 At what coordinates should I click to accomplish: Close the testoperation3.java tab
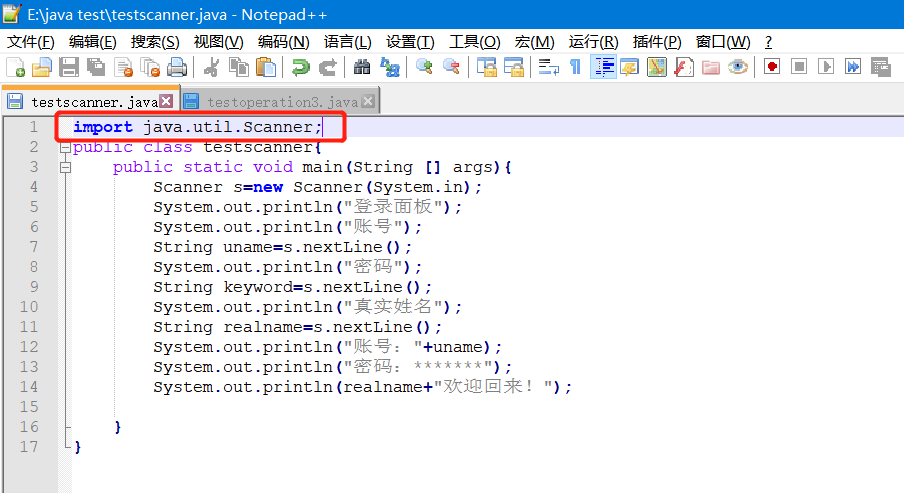tap(368, 101)
